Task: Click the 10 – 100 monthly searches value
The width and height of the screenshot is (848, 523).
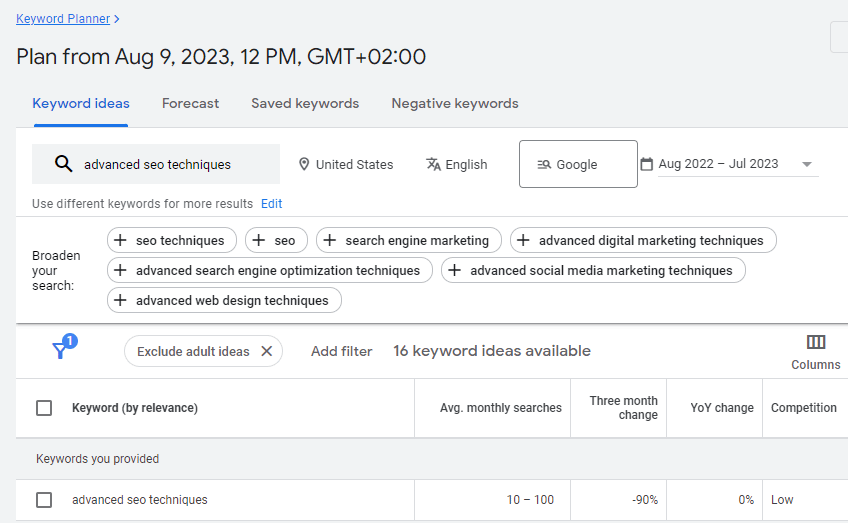Action: coord(530,500)
